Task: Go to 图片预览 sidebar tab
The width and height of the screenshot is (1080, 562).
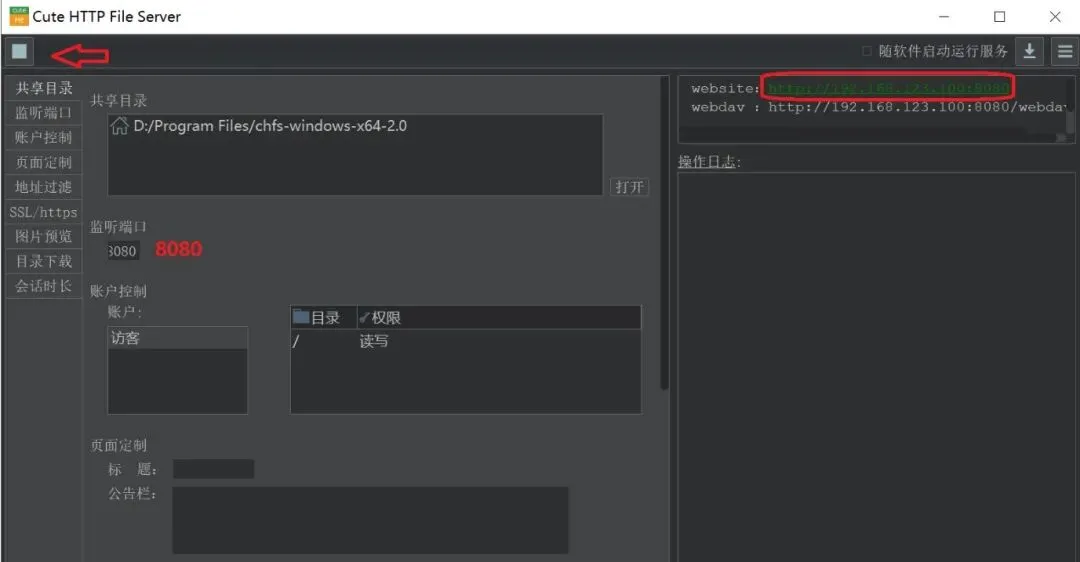Action: point(44,236)
